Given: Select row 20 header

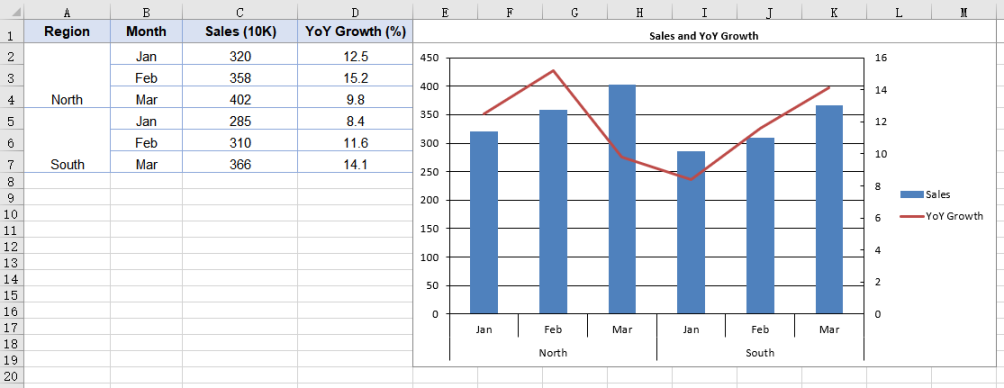Looking at the screenshot, I should pyautogui.click(x=12, y=376).
